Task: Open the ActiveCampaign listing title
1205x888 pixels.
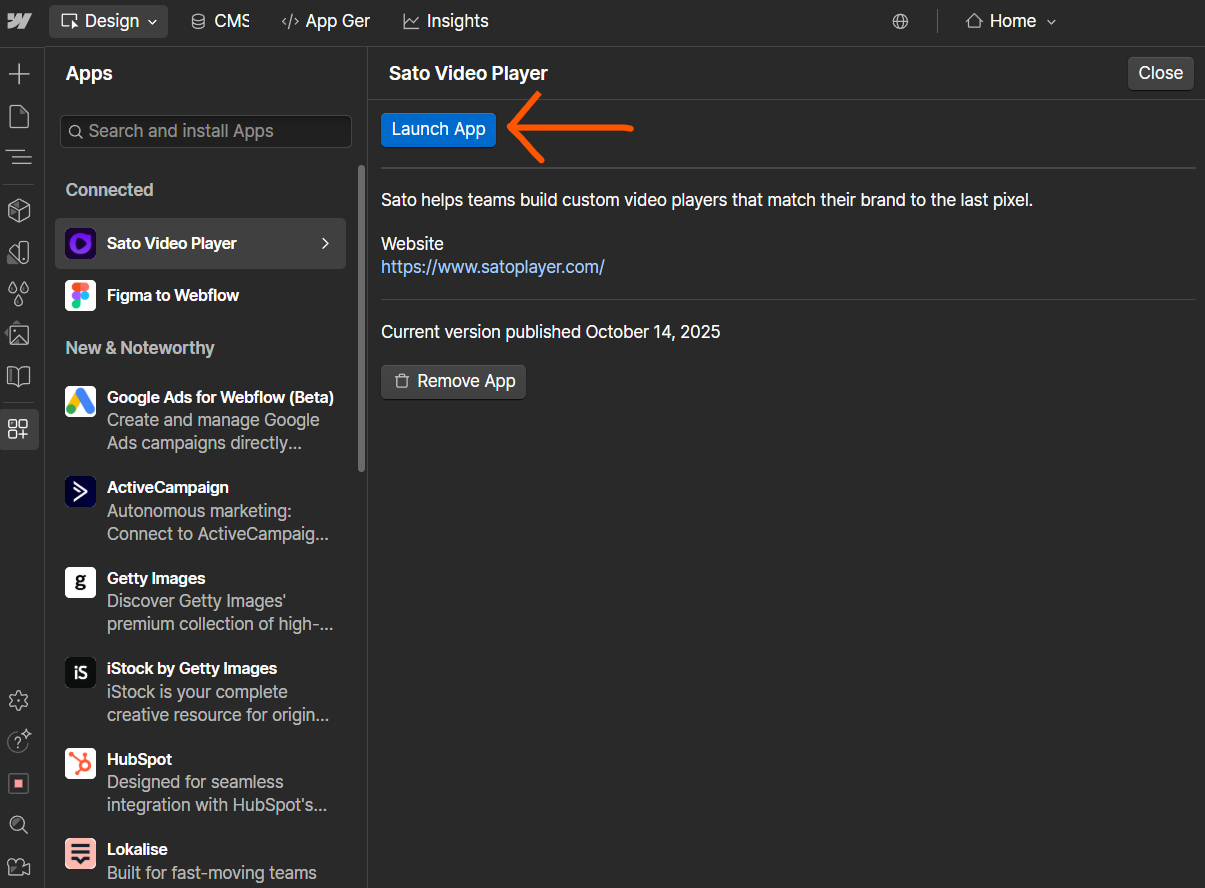Action: tap(168, 487)
